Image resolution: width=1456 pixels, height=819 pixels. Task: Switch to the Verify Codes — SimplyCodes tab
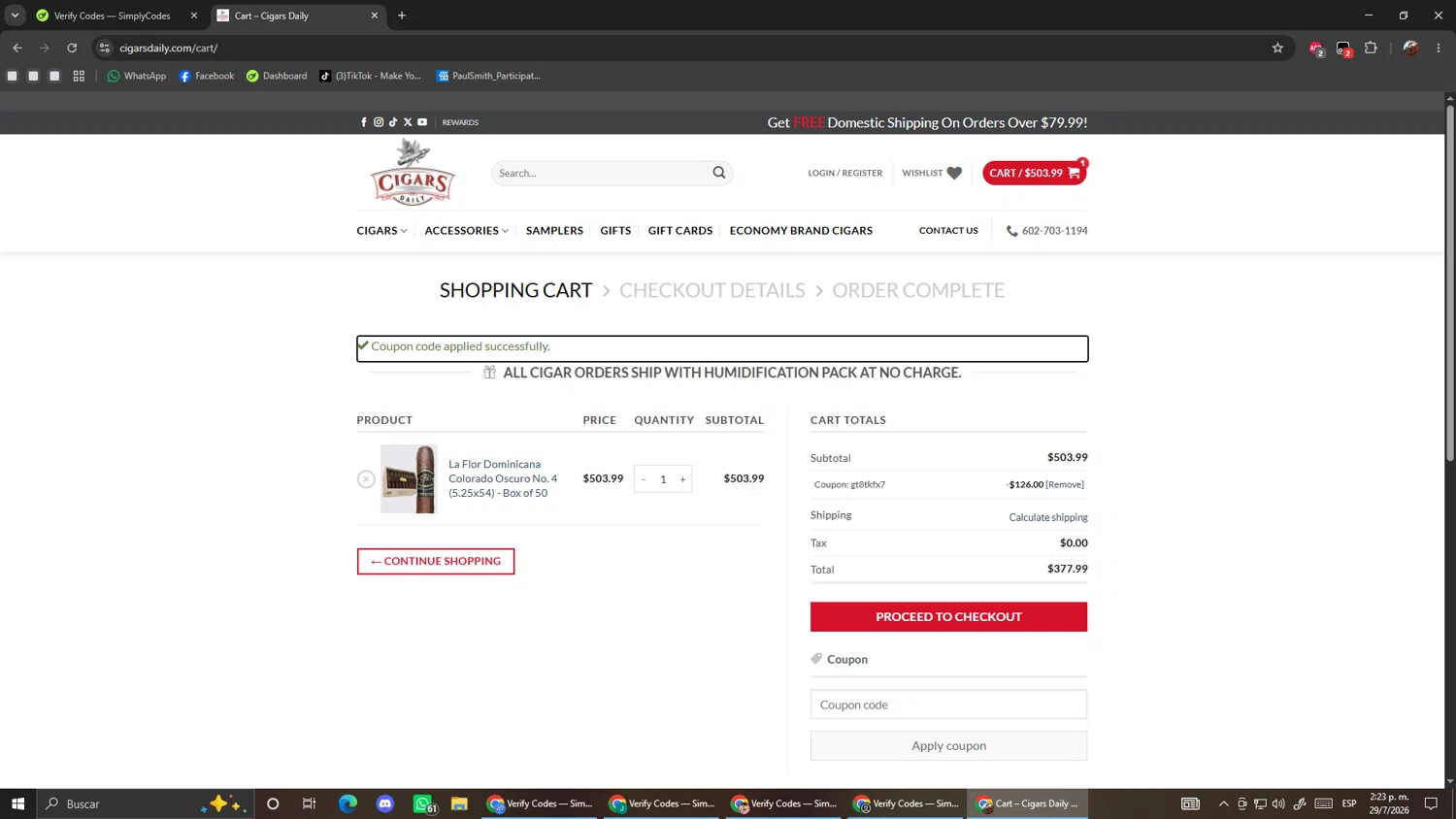coord(112,16)
